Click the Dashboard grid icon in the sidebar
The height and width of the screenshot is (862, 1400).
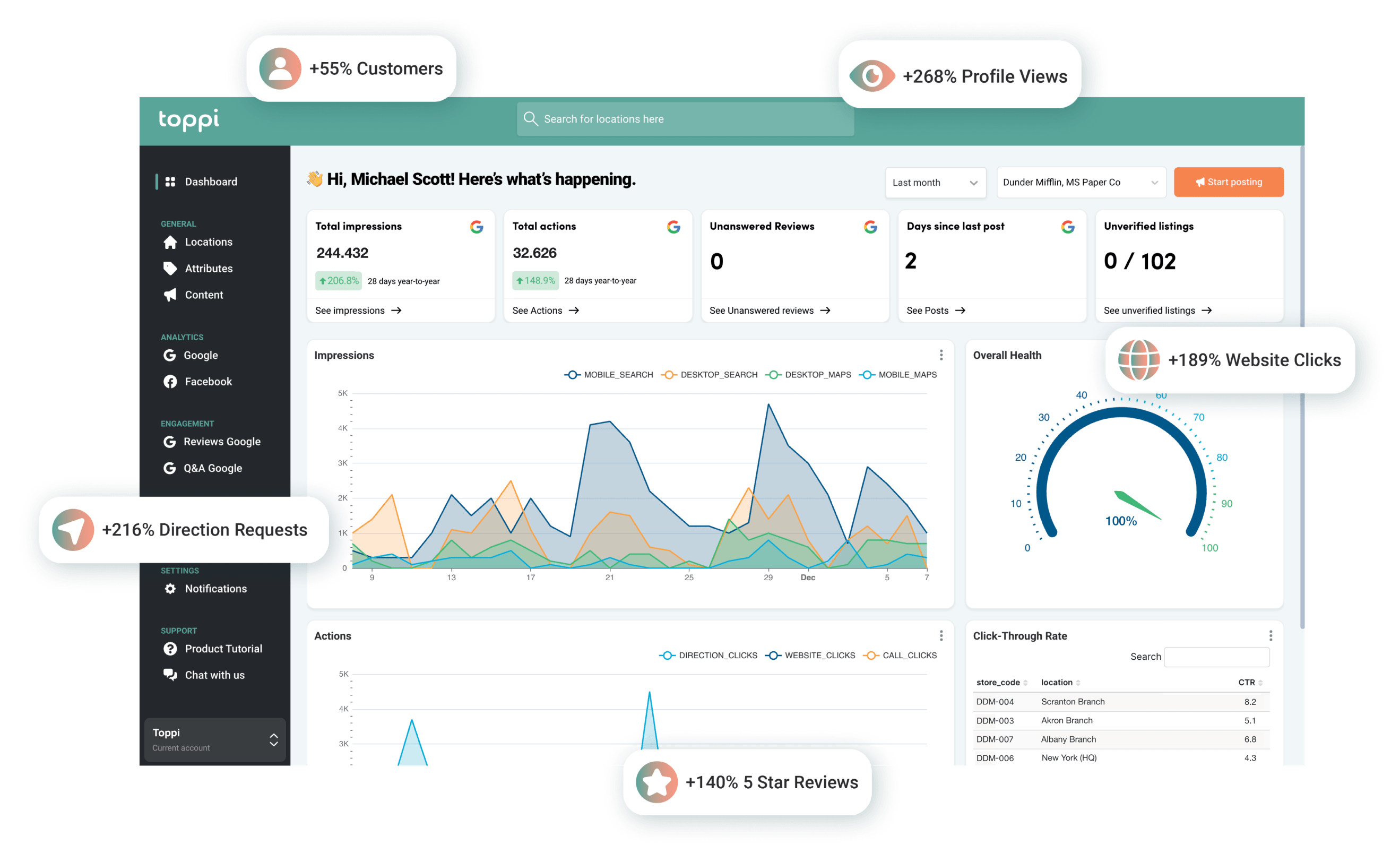coord(170,182)
